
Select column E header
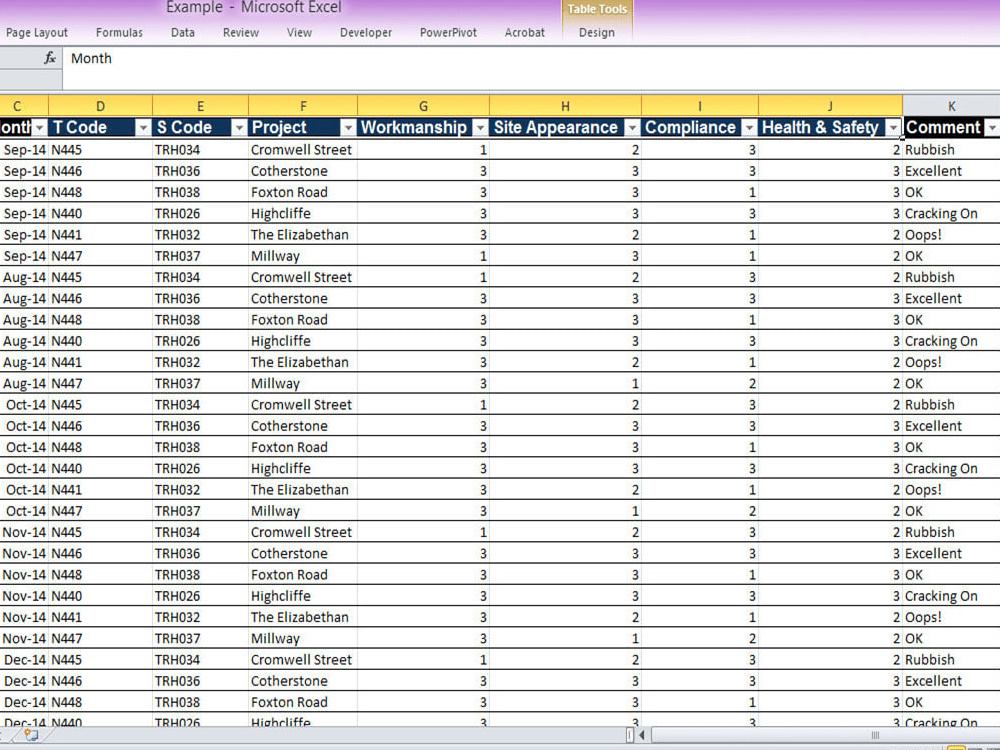pyautogui.click(x=200, y=106)
